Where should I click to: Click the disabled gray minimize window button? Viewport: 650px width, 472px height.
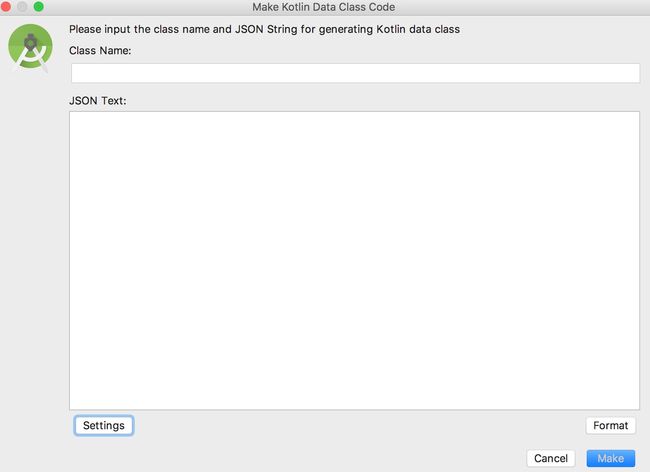[22, 7]
